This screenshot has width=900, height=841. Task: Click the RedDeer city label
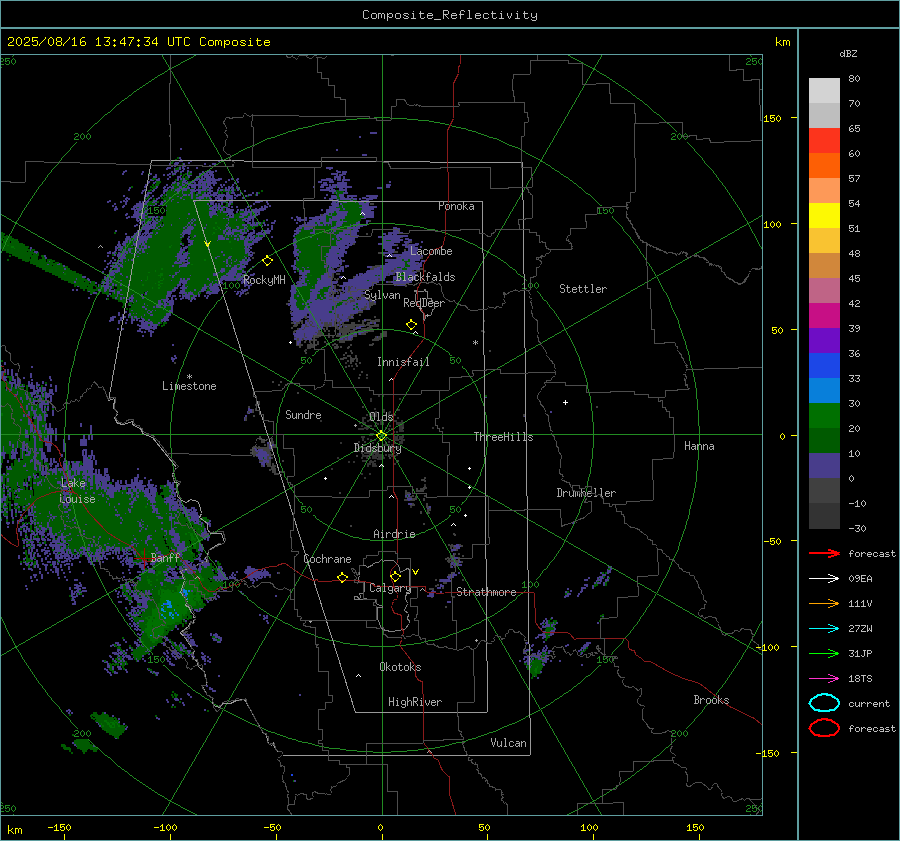click(x=424, y=303)
